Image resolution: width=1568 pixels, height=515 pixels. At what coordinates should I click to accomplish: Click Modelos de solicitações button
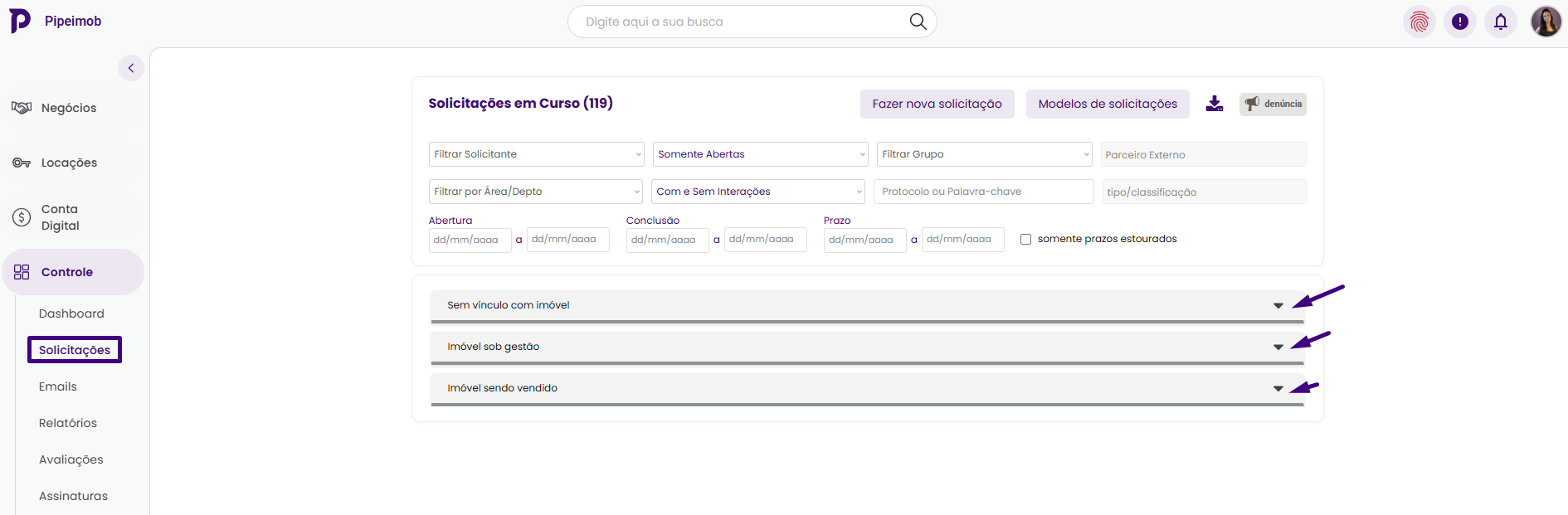1108,104
